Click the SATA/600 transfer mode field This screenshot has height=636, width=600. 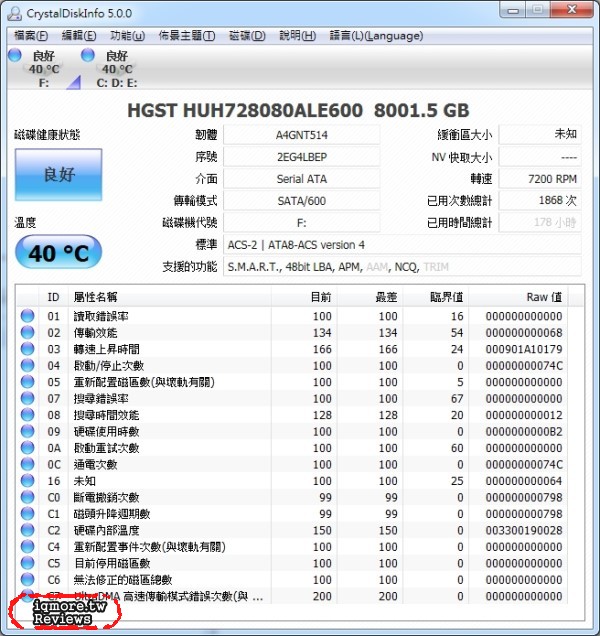click(x=301, y=200)
